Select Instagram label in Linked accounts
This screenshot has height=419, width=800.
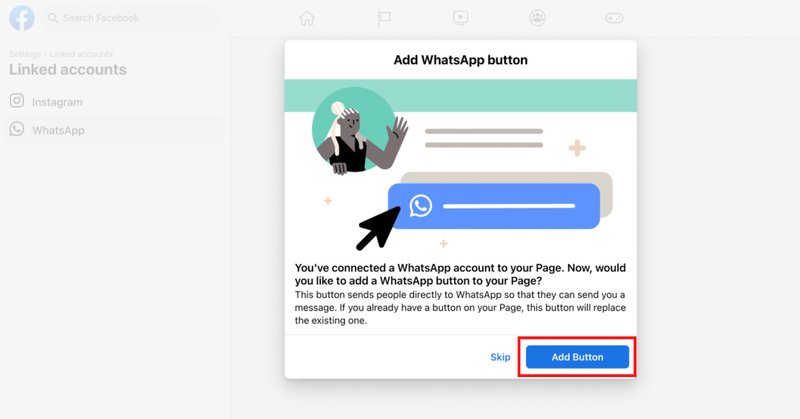click(57, 102)
